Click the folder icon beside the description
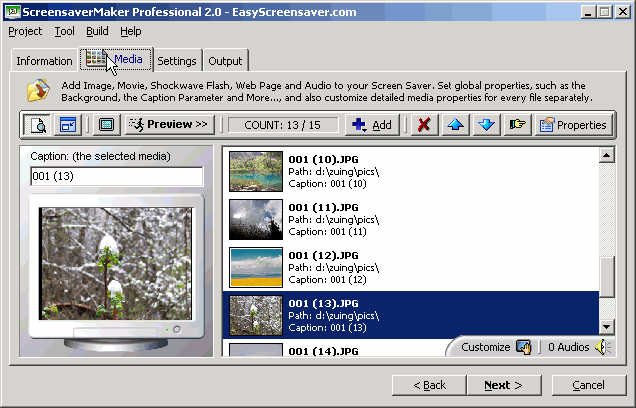Viewport: 636px width, 408px height. point(39,90)
